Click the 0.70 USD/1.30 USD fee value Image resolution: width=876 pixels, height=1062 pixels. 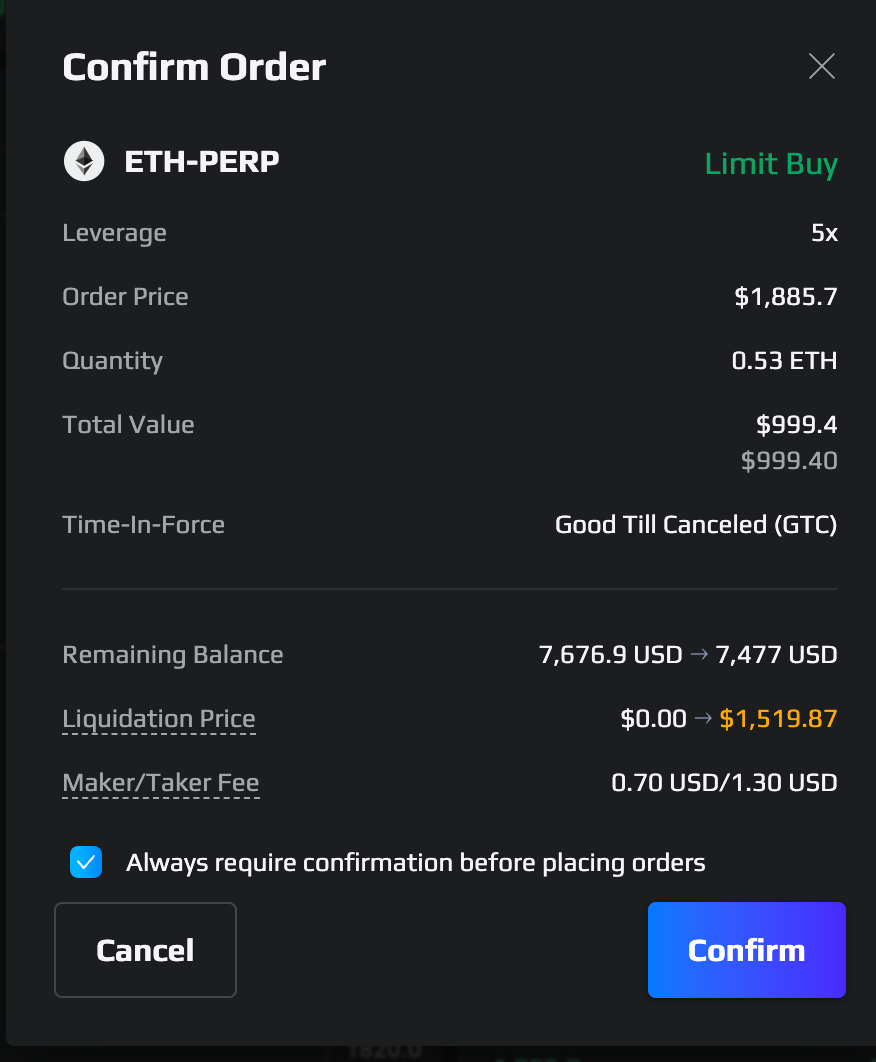[724, 783]
